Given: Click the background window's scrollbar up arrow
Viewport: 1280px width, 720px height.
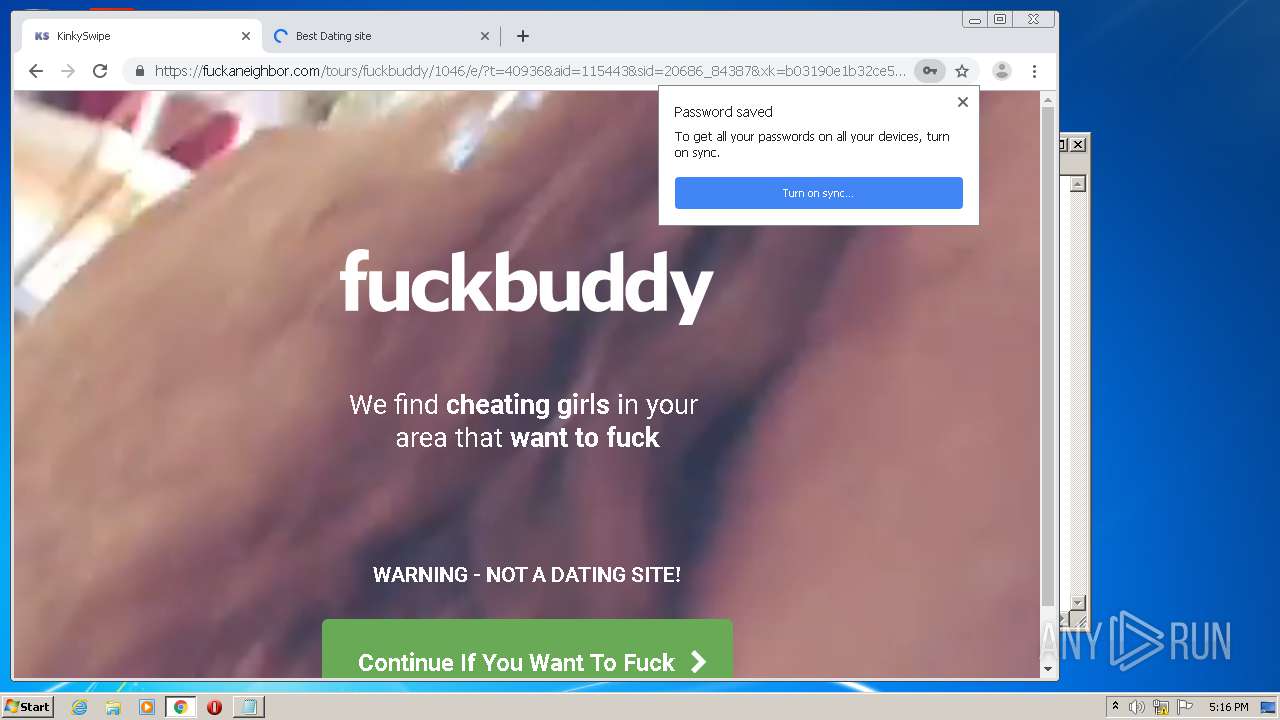Looking at the screenshot, I should [1078, 184].
